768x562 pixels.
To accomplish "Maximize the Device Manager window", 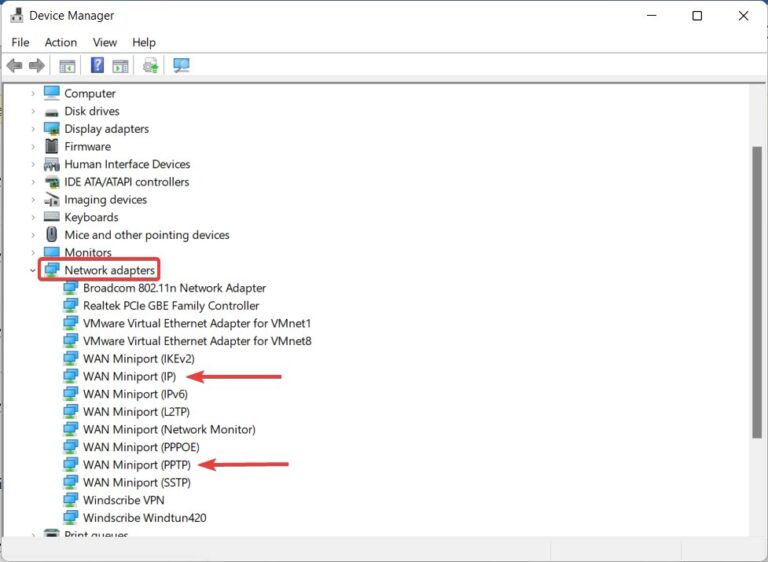I will pos(696,16).
